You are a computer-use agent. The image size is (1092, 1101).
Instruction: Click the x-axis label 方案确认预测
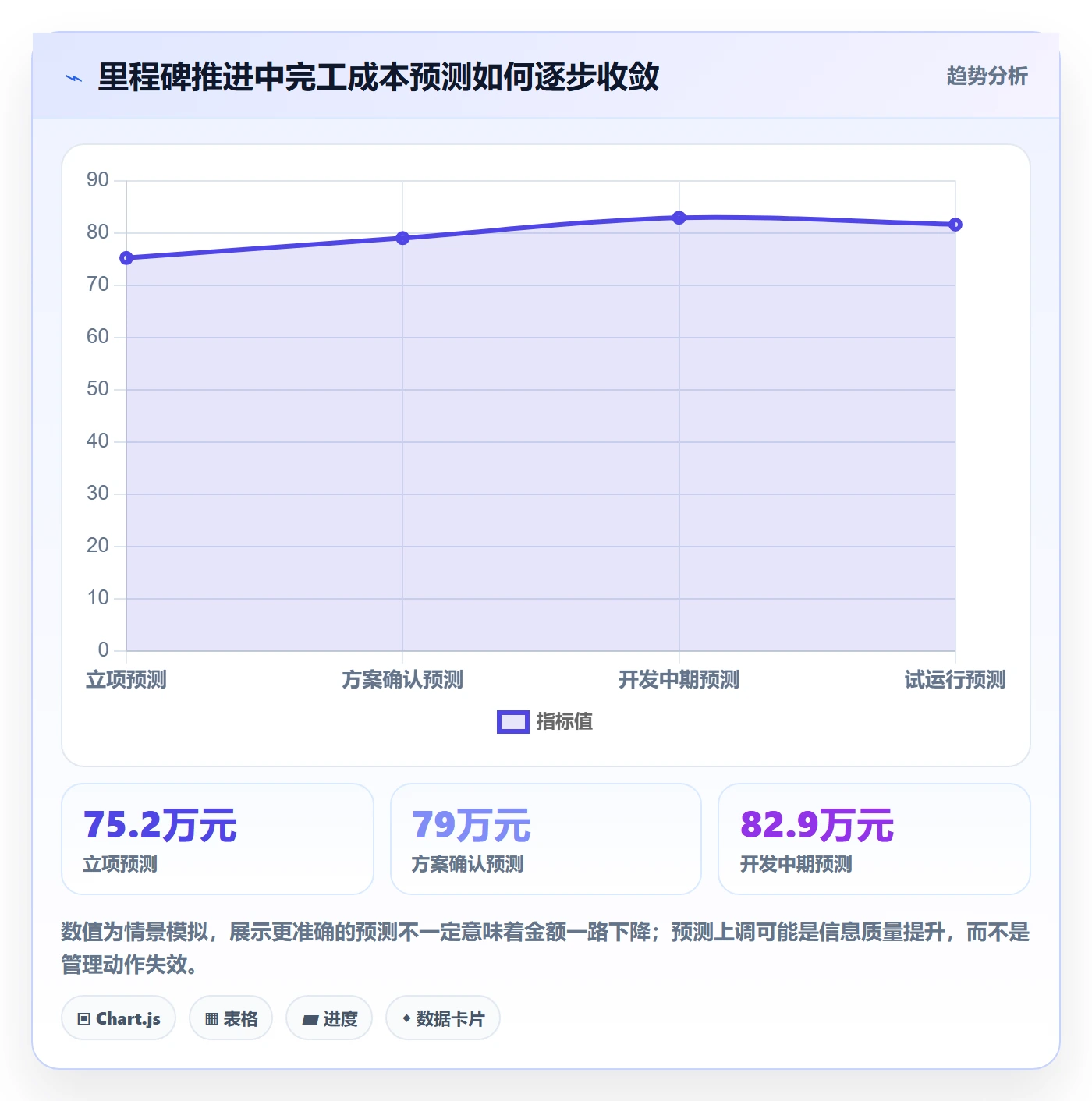pos(402,679)
